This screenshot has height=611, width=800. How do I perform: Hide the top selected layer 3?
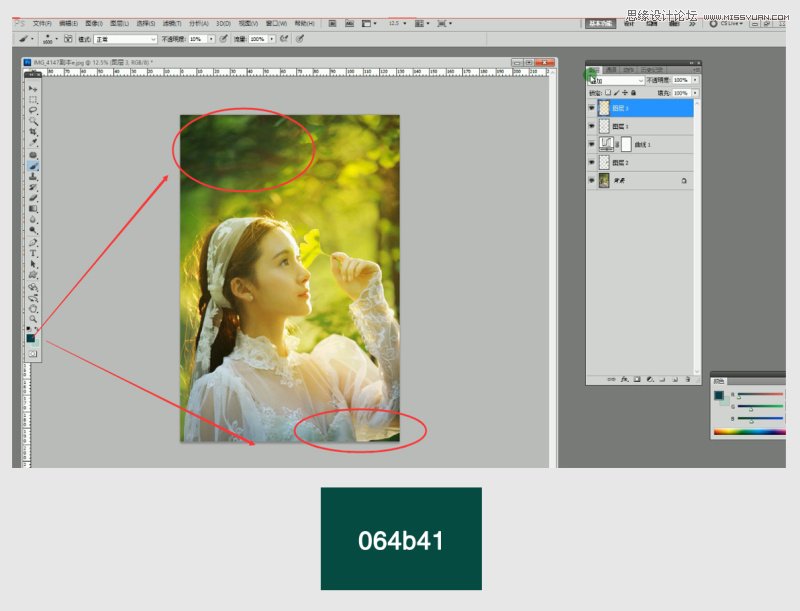(x=591, y=108)
